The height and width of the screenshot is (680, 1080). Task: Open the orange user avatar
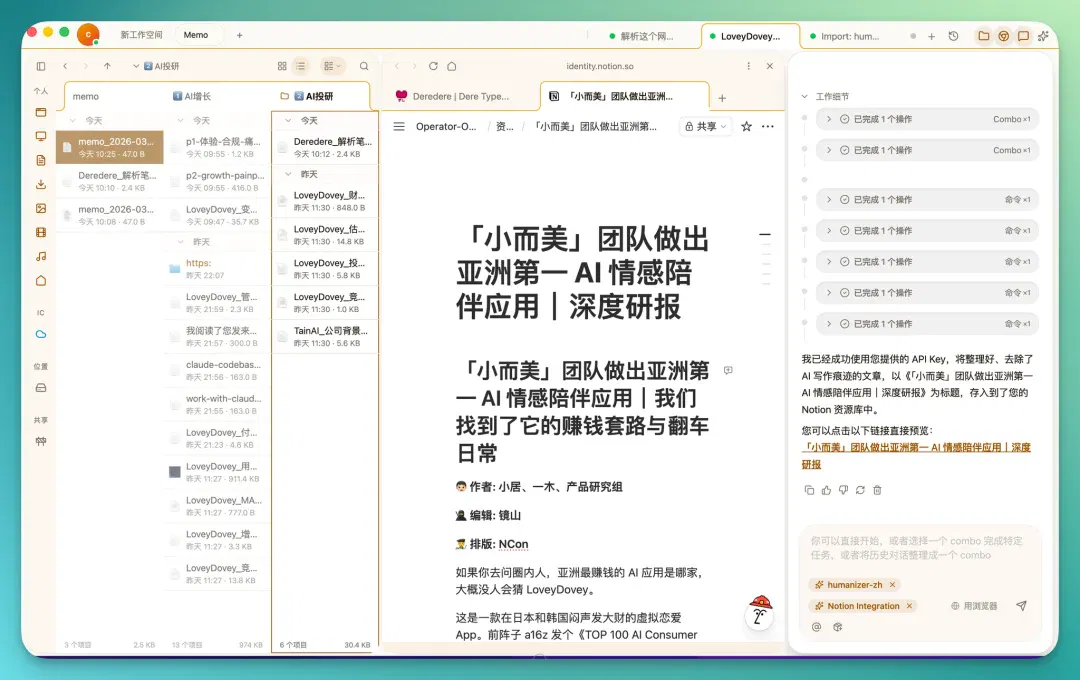(x=88, y=34)
